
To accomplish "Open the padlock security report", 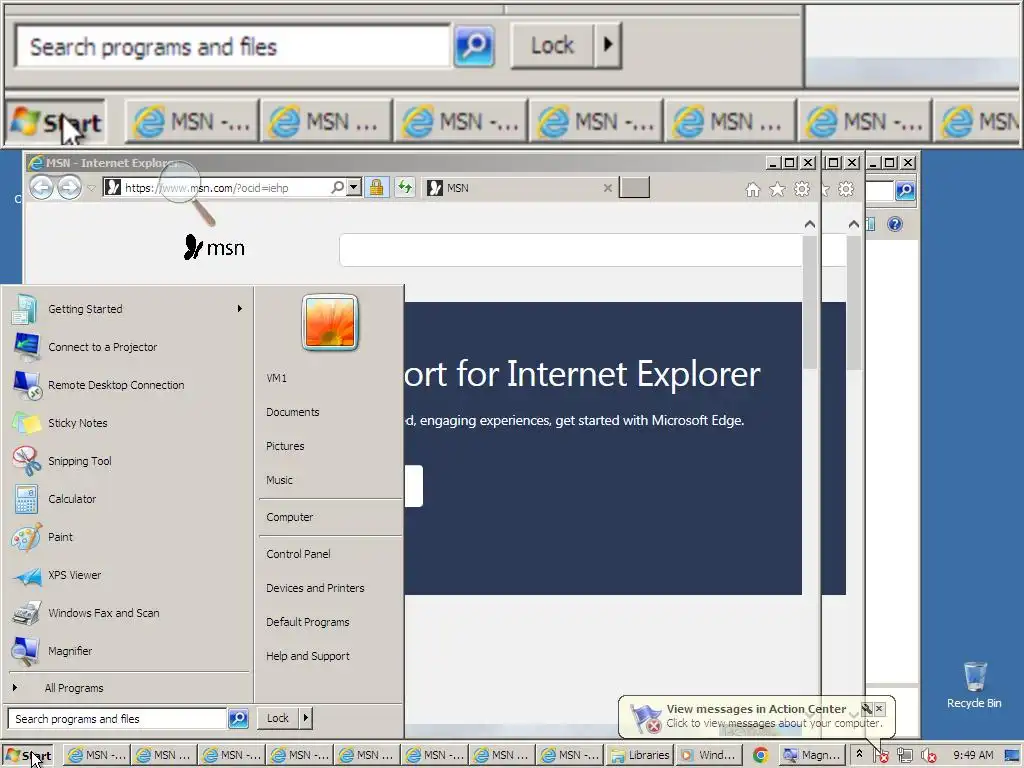I will [376, 188].
